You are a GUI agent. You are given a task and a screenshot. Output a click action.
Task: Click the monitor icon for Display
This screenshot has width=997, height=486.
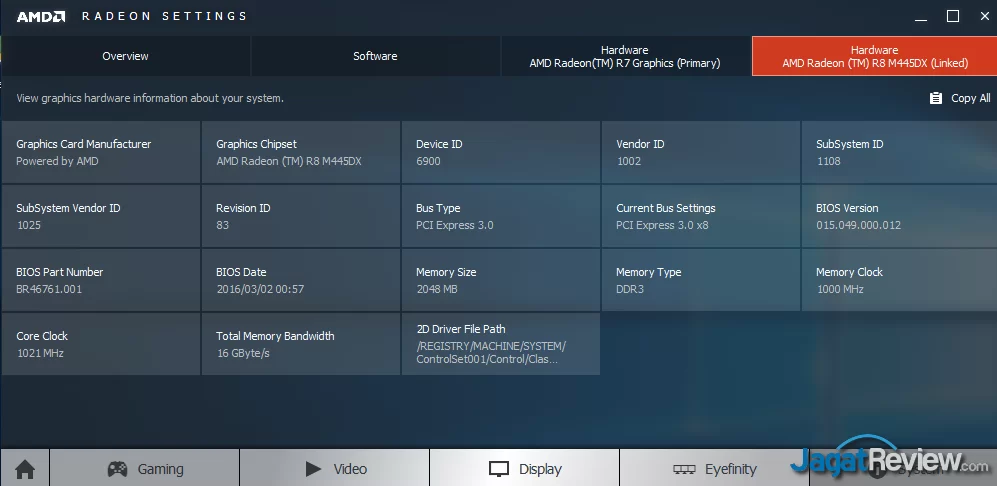pos(499,469)
